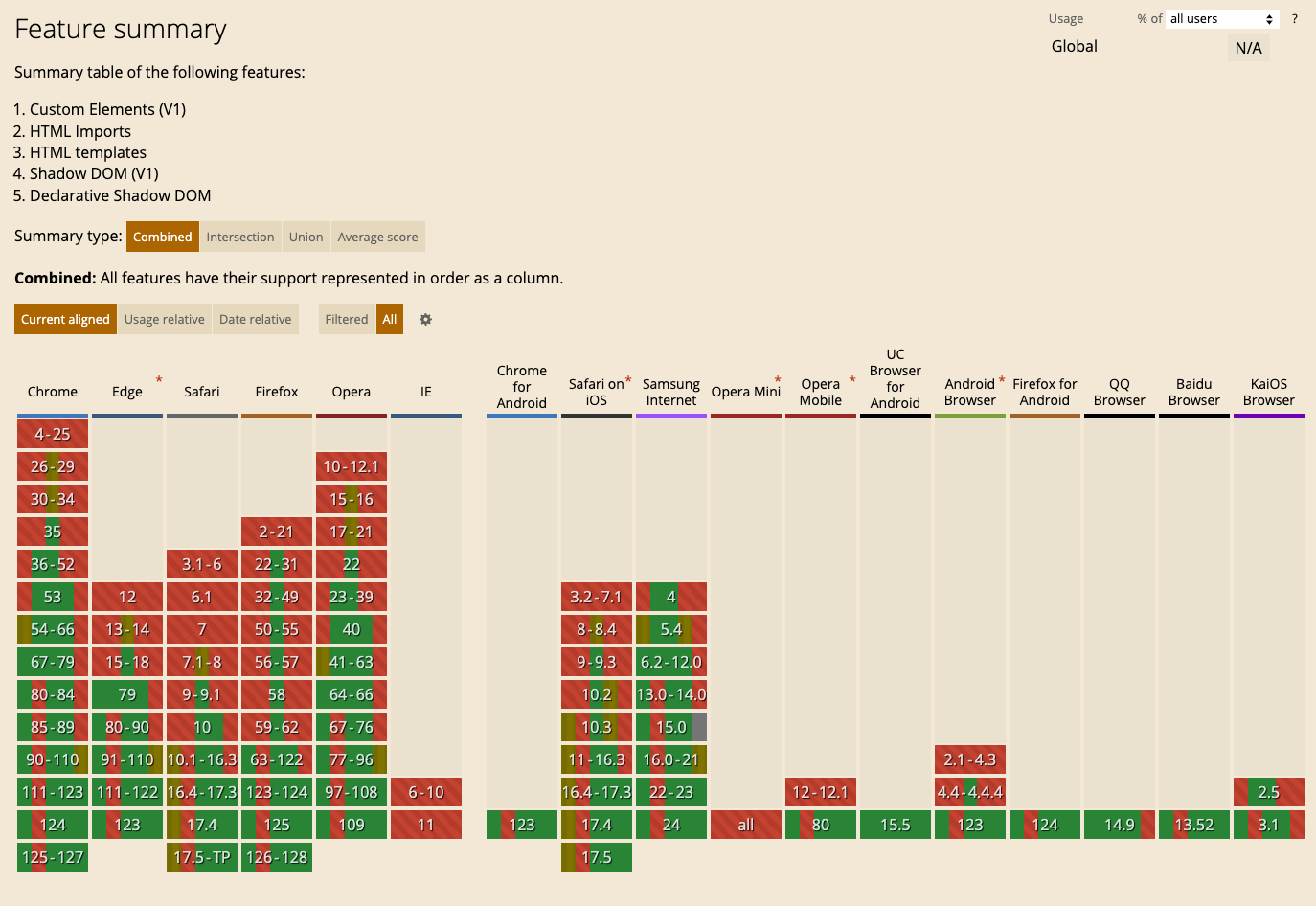1316x906 pixels.
Task: Select Safari 10.1-16.3 cell
Action: point(202,759)
